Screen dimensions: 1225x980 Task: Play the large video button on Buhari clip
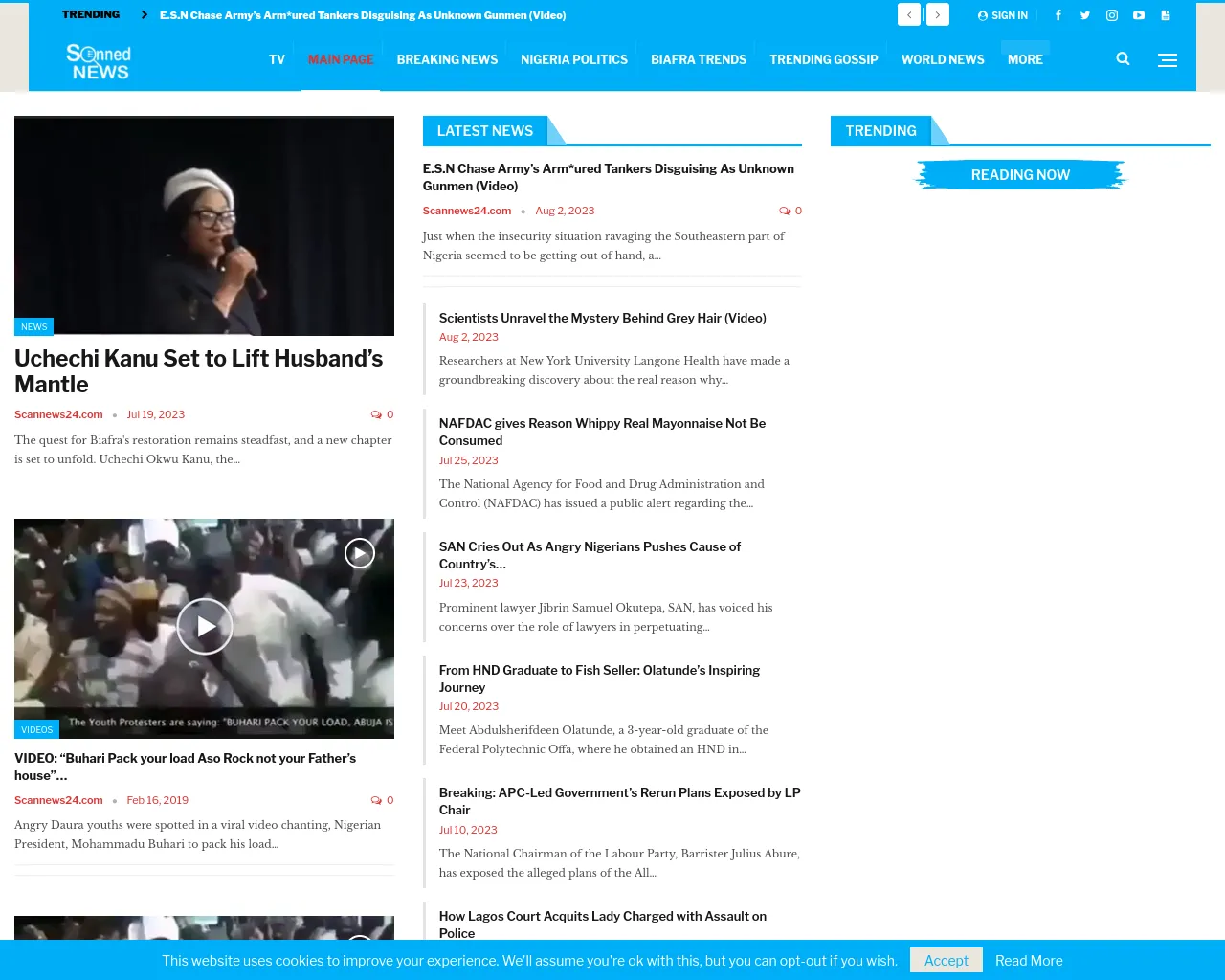click(205, 626)
